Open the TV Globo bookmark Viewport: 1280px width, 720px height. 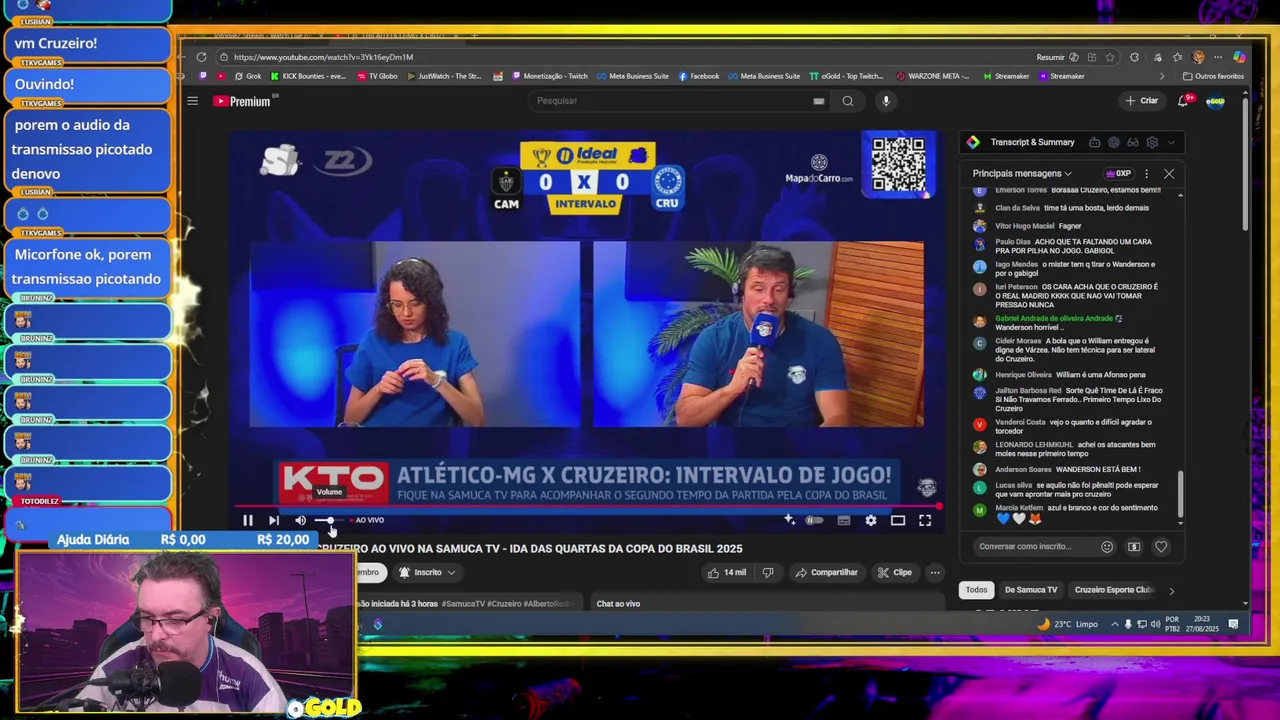377,76
